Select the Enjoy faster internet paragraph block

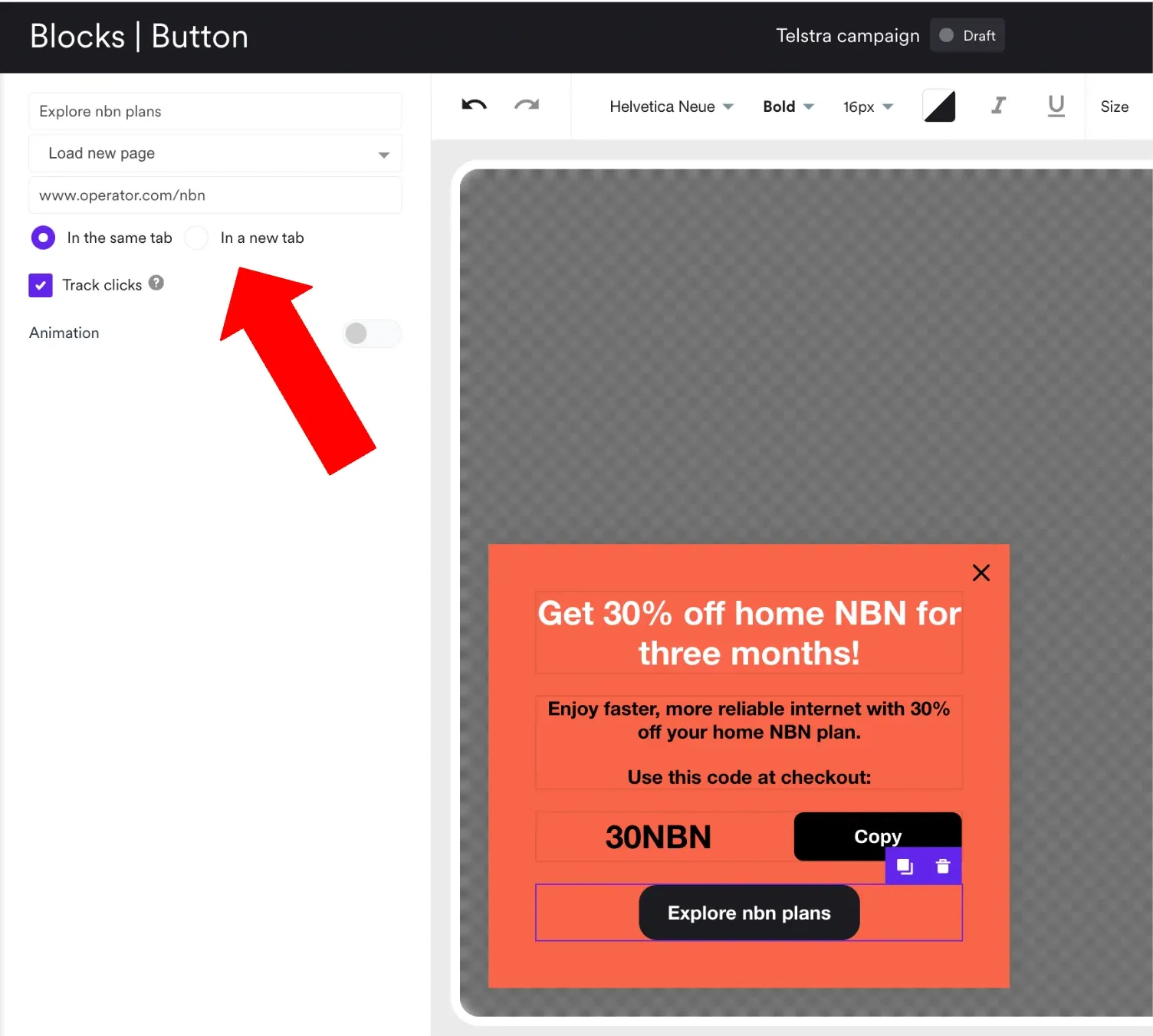(x=749, y=743)
